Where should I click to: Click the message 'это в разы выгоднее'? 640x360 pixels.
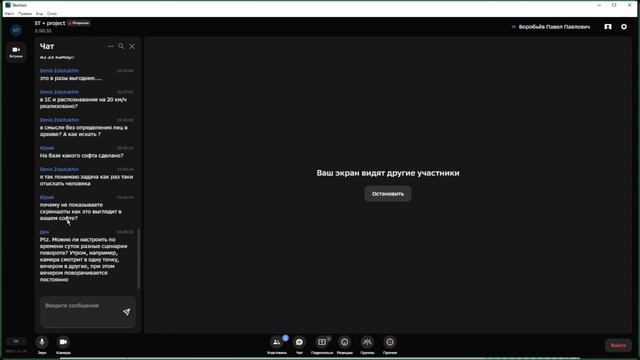click(71, 78)
